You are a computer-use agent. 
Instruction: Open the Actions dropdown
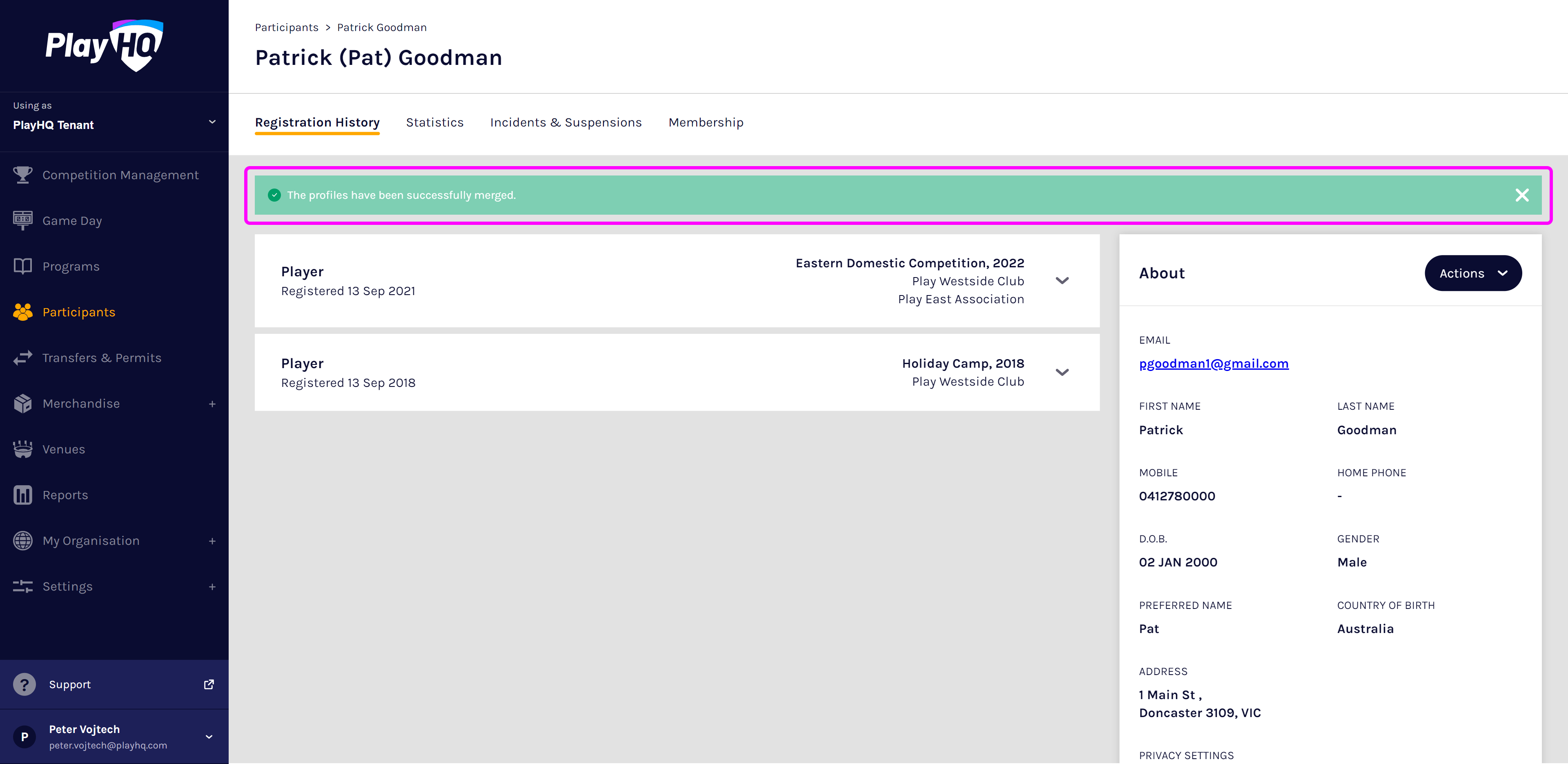(1472, 273)
